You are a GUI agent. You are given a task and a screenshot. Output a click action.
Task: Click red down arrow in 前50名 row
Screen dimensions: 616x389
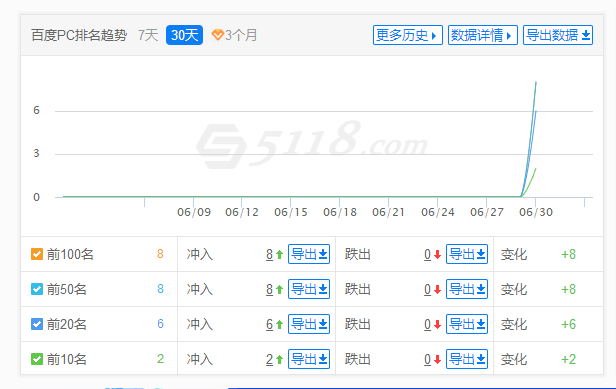(437, 290)
